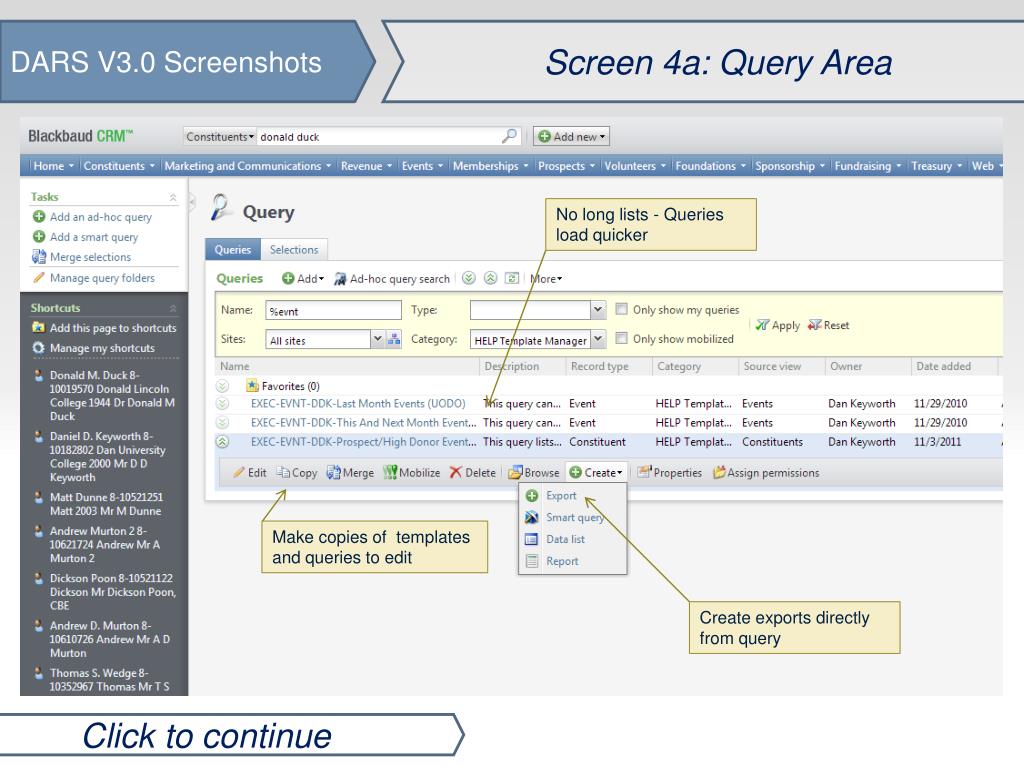Open the More dropdown
This screenshot has width=1024, height=768.
click(x=546, y=279)
